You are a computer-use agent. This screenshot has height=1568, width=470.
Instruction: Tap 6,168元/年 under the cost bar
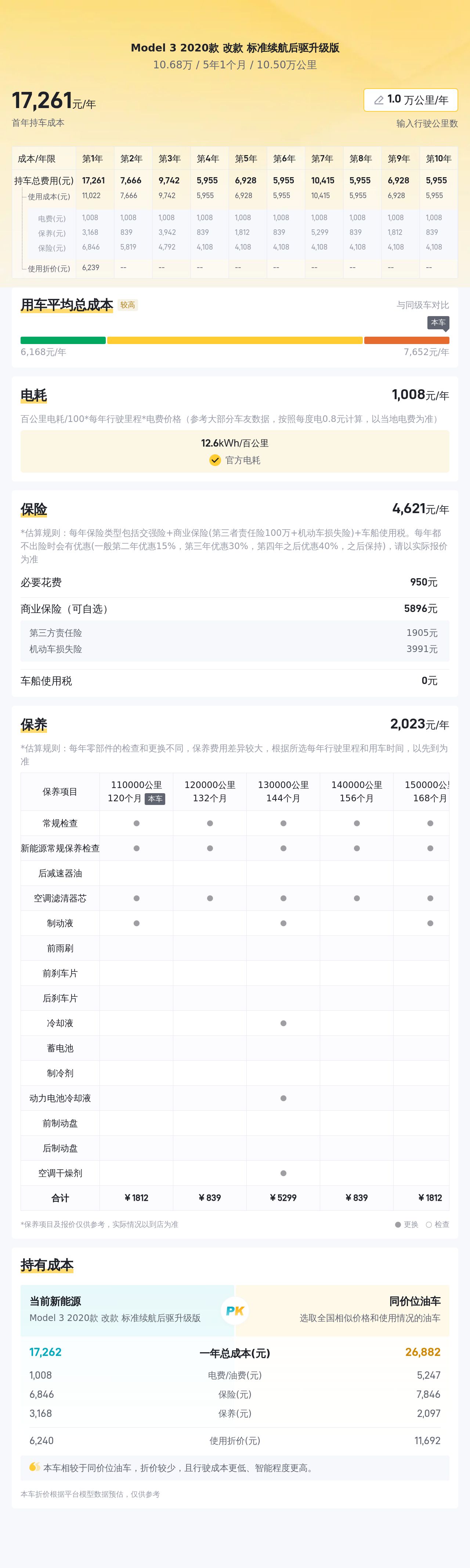pos(43,352)
